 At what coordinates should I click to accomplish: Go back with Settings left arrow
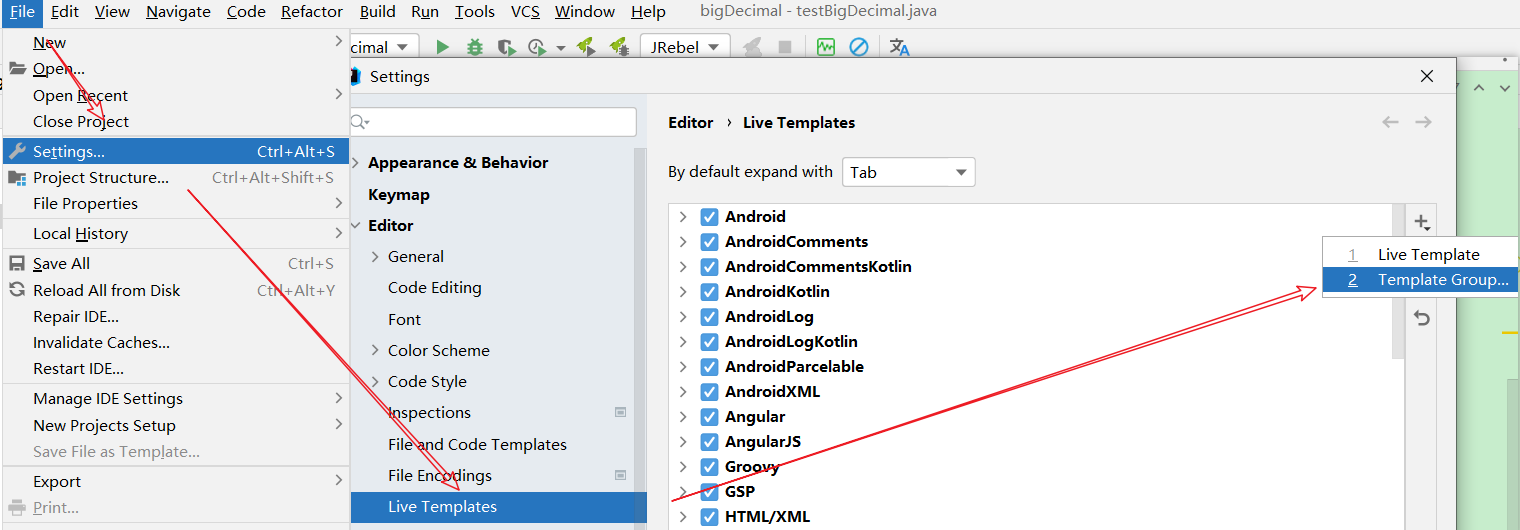(x=1390, y=122)
